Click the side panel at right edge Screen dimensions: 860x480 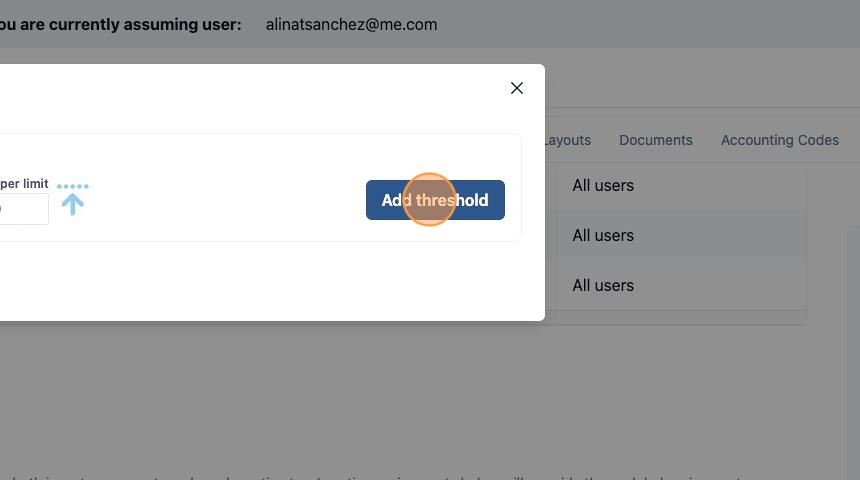pyautogui.click(x=854, y=351)
